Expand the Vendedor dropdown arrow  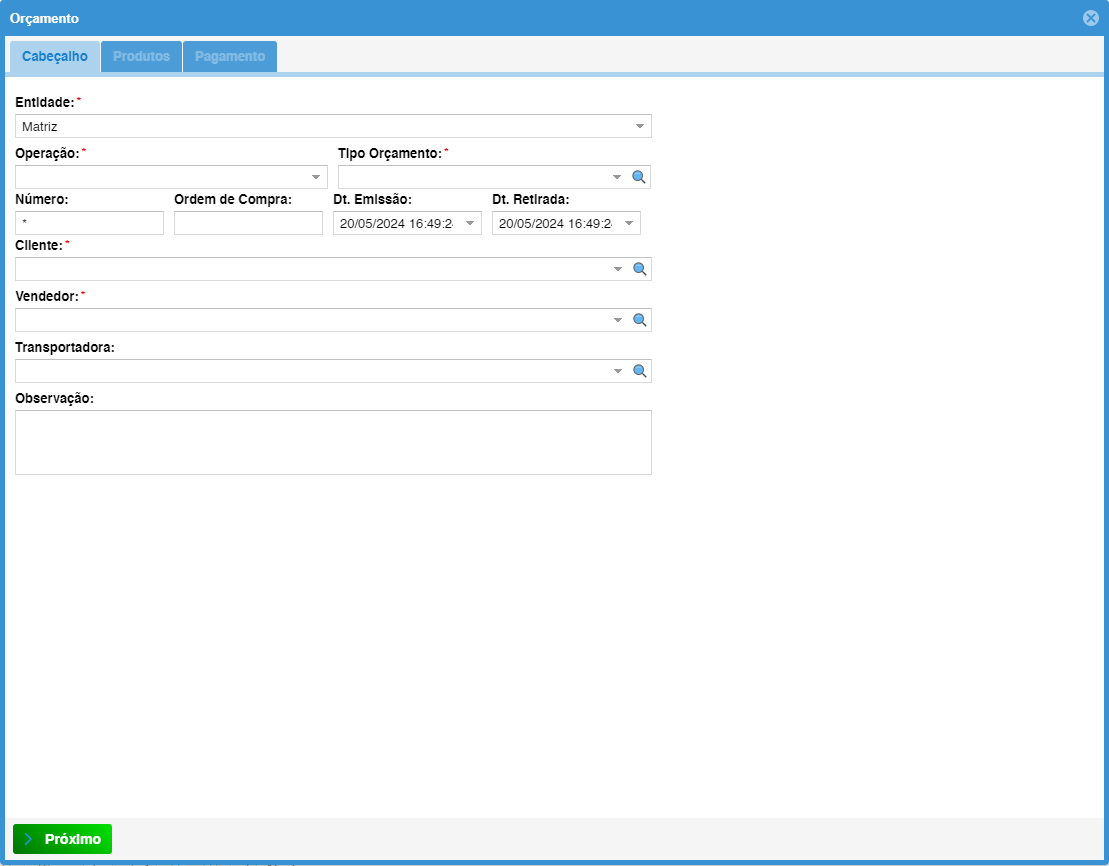pyautogui.click(x=617, y=320)
